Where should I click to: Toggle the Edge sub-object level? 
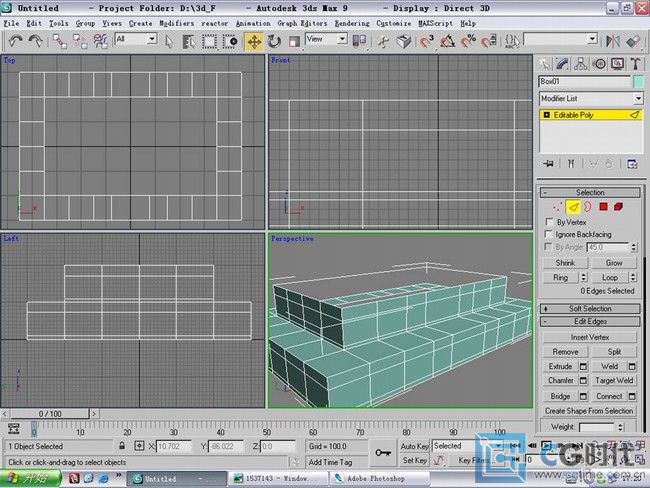573,206
